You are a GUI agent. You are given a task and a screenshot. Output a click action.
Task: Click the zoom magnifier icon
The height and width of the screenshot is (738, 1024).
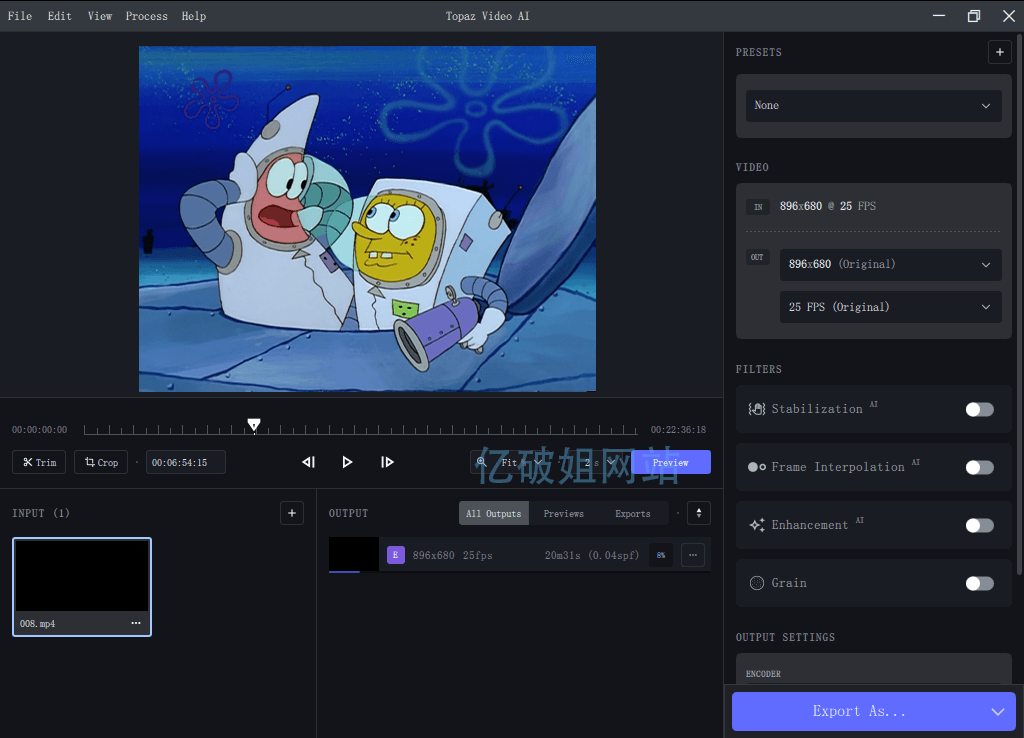[481, 462]
